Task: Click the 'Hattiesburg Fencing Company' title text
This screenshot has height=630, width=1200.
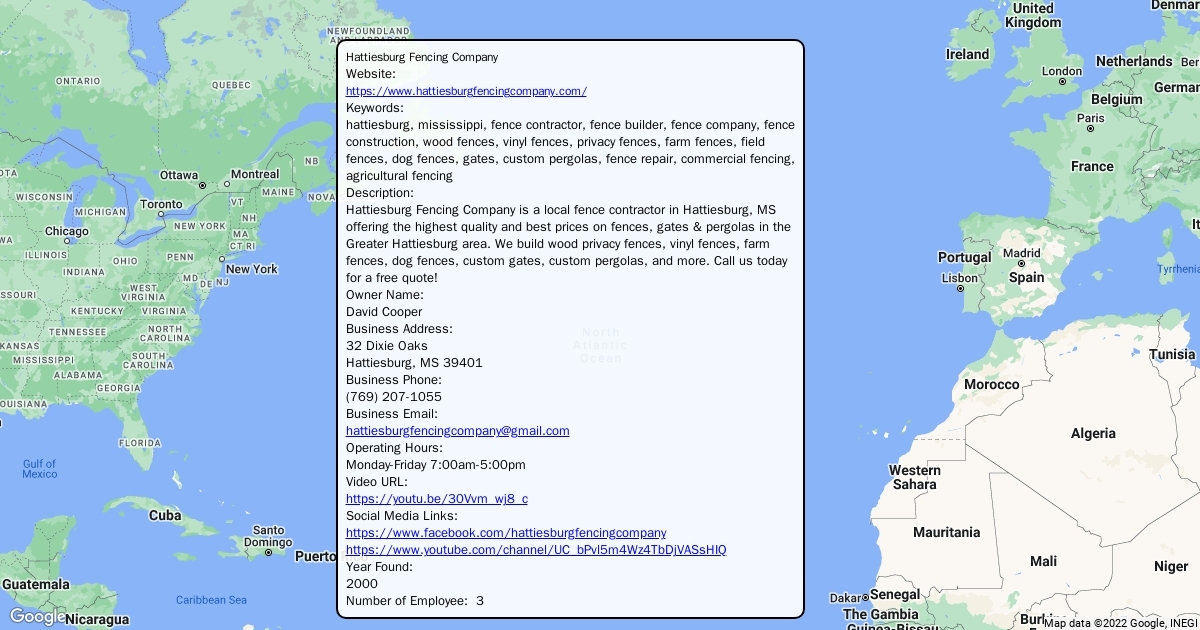Action: [422, 57]
